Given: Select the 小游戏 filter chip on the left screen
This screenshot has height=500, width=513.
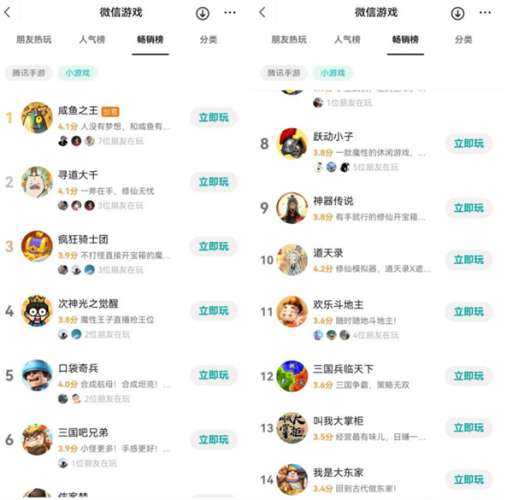Looking at the screenshot, I should coord(78,73).
